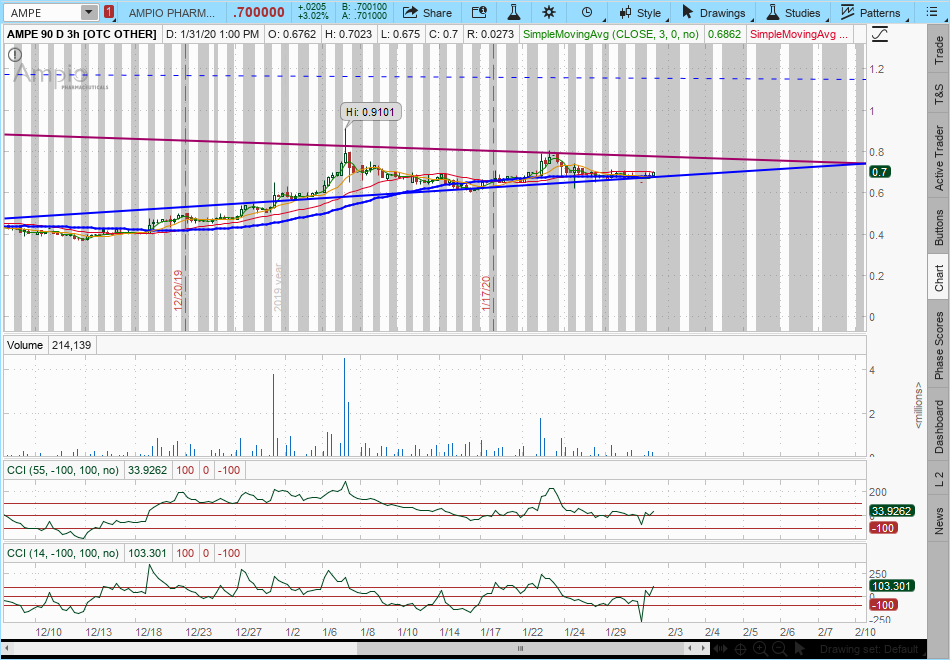
Task: Click the red link color box
Action: click(109, 13)
